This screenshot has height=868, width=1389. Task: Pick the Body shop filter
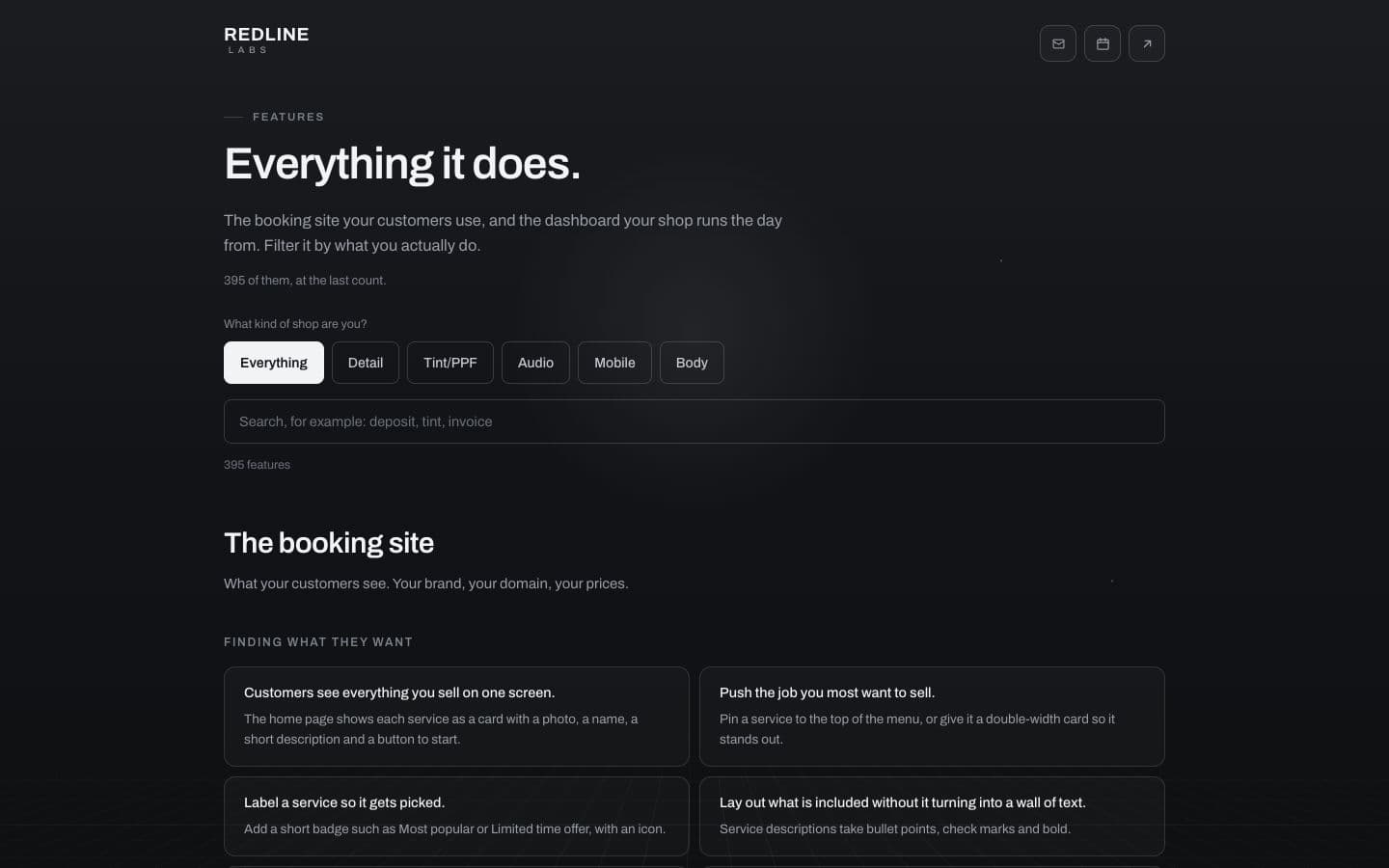692,363
